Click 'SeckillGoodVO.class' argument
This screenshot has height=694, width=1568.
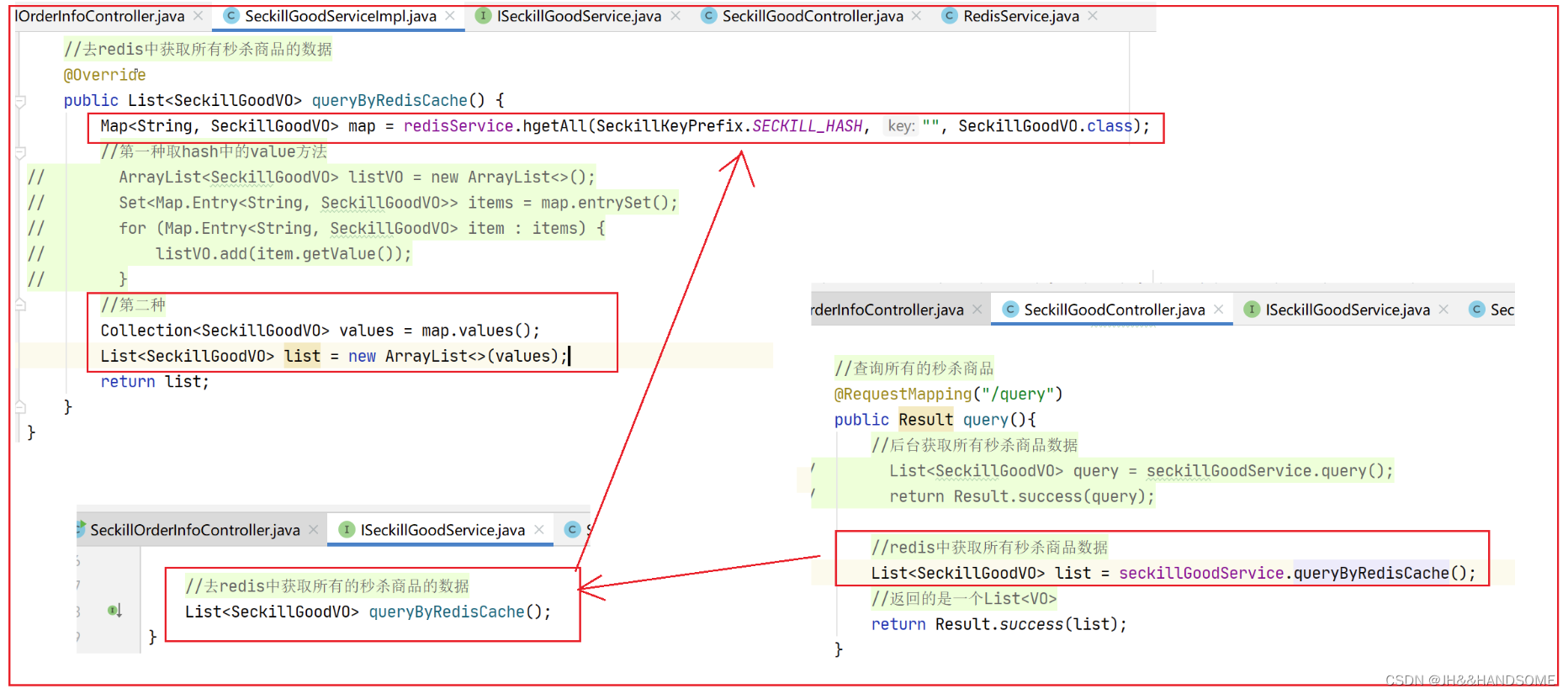pyautogui.click(x=1046, y=126)
